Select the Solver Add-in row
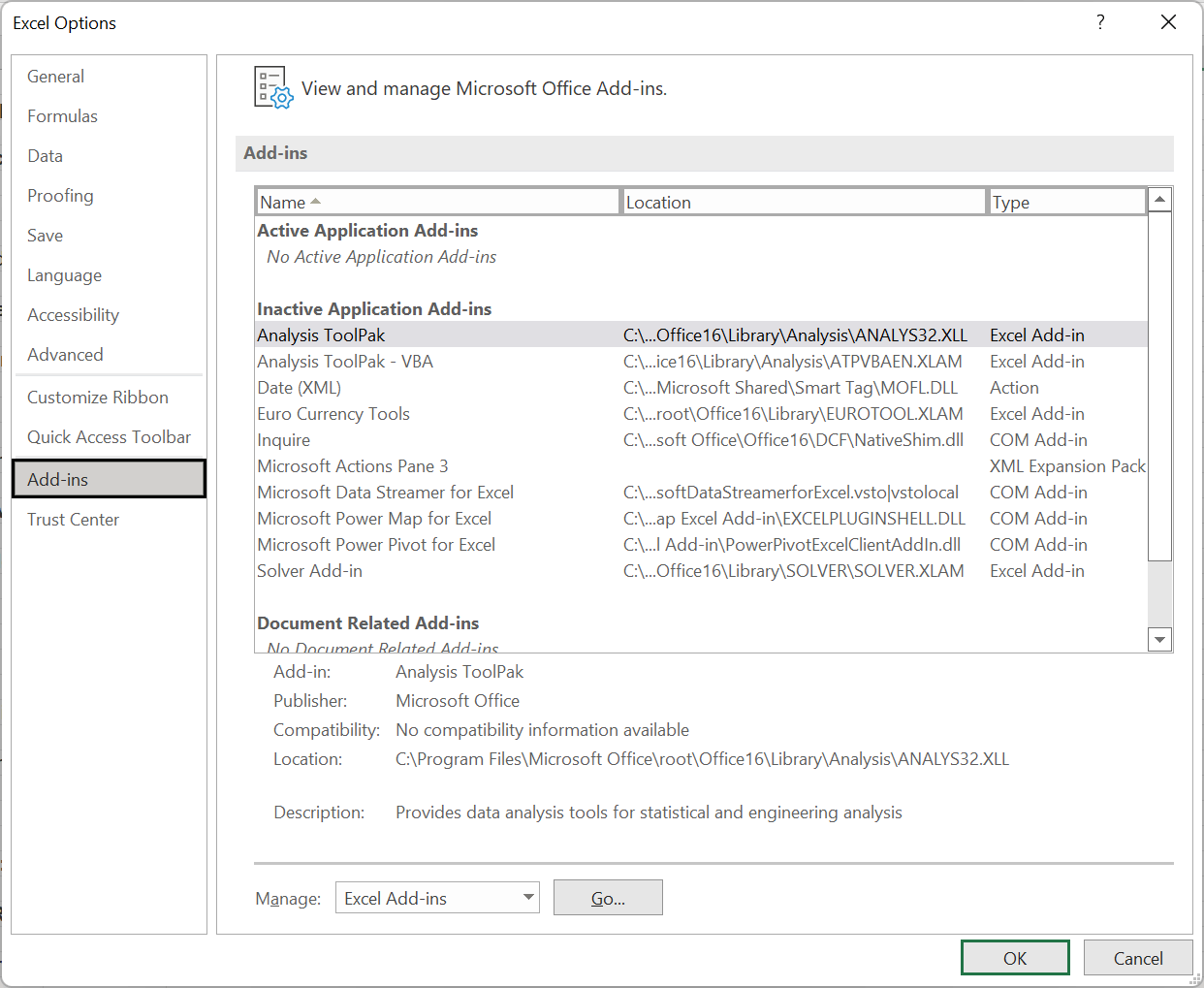This screenshot has width=1204, height=988. [x=701, y=570]
